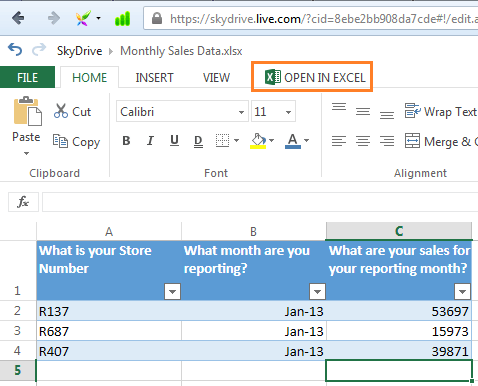Toggle double underline formatting
This screenshot has width=478, height=386.
click(198, 141)
